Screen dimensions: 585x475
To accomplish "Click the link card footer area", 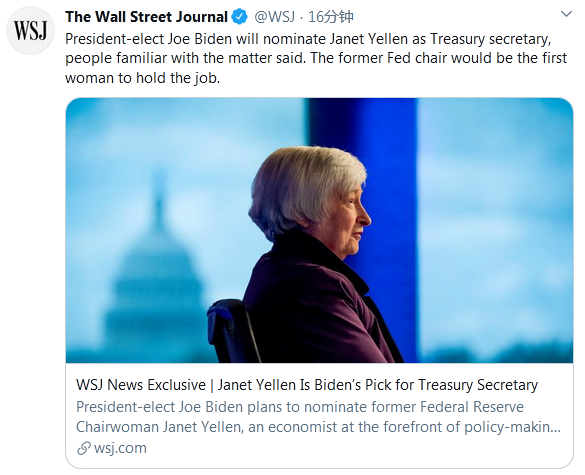I will pos(319,415).
